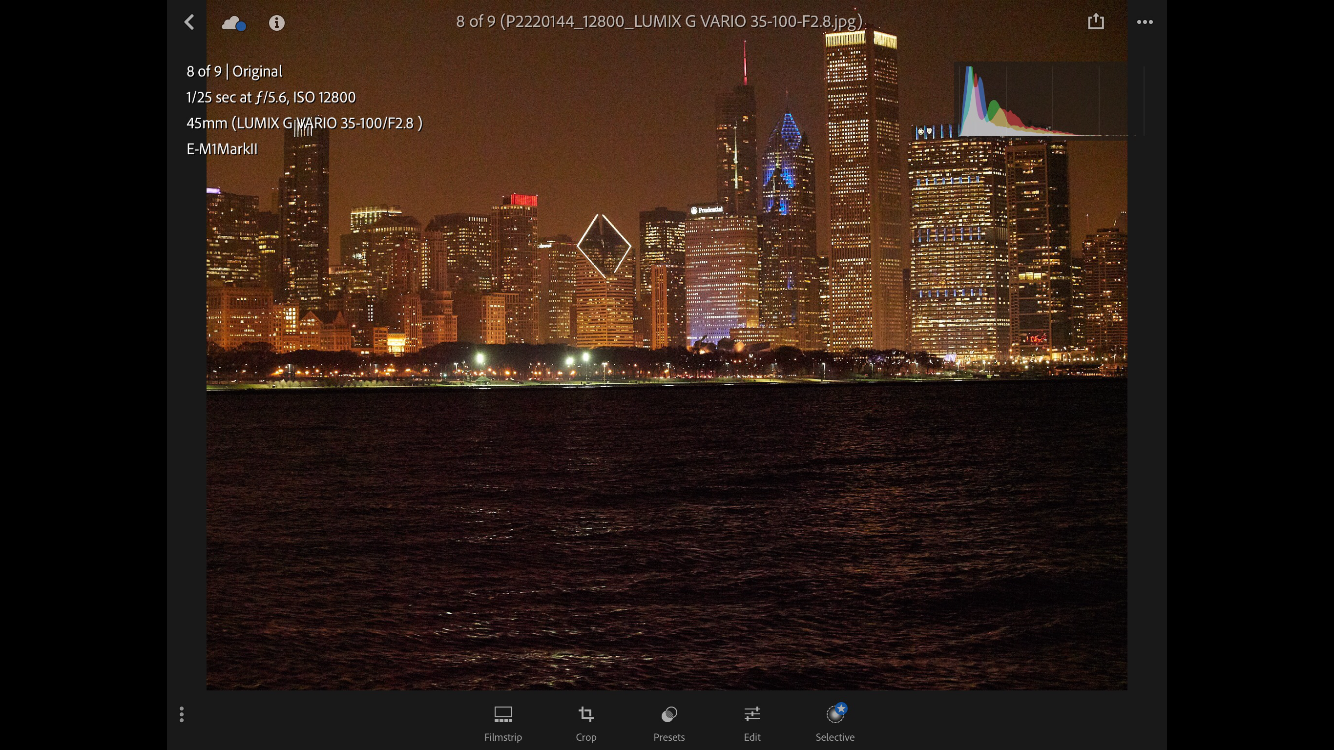The image size is (1334, 750).
Task: Open the photo info icon
Action: (277, 23)
